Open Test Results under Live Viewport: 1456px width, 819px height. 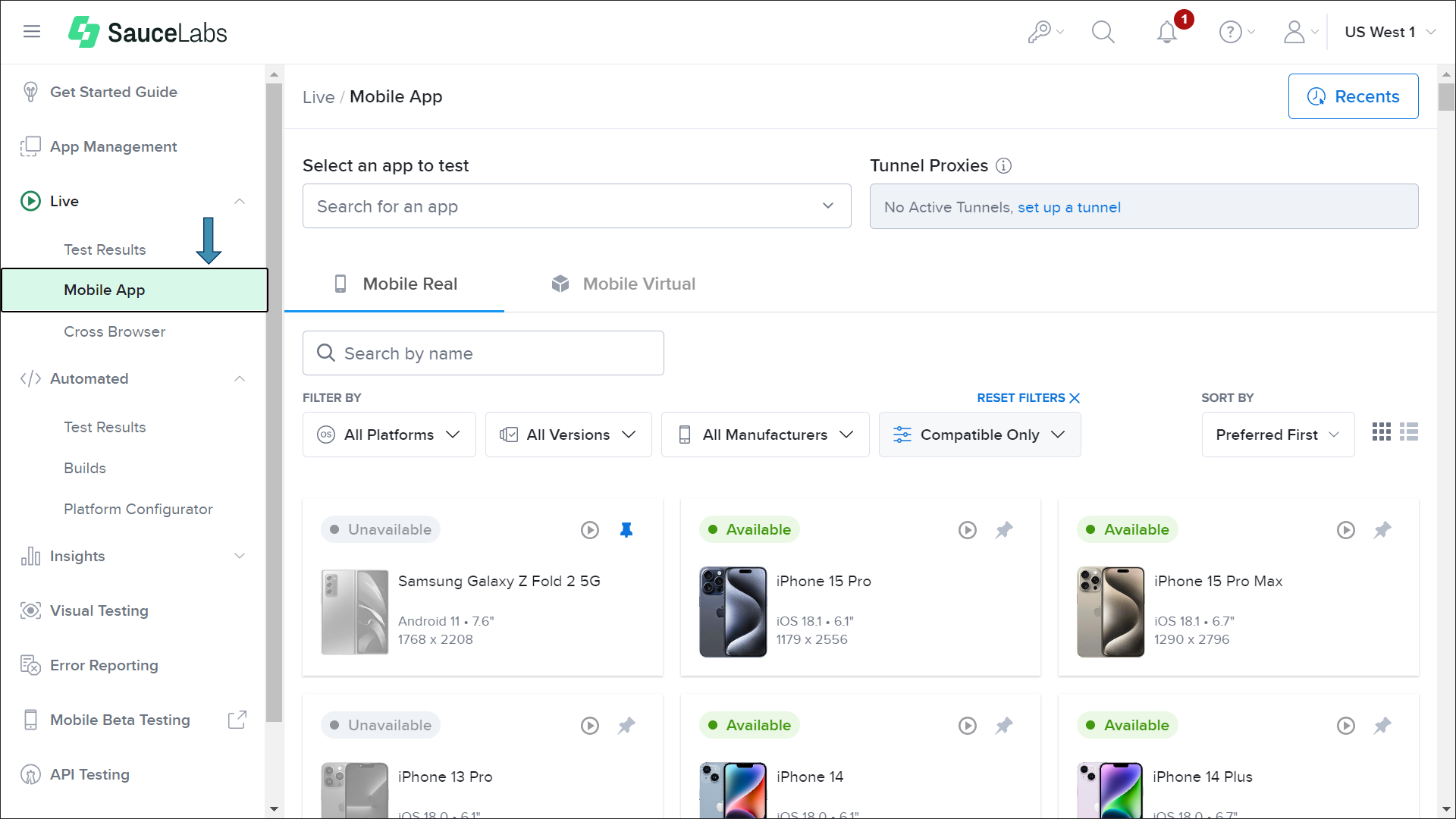[105, 249]
